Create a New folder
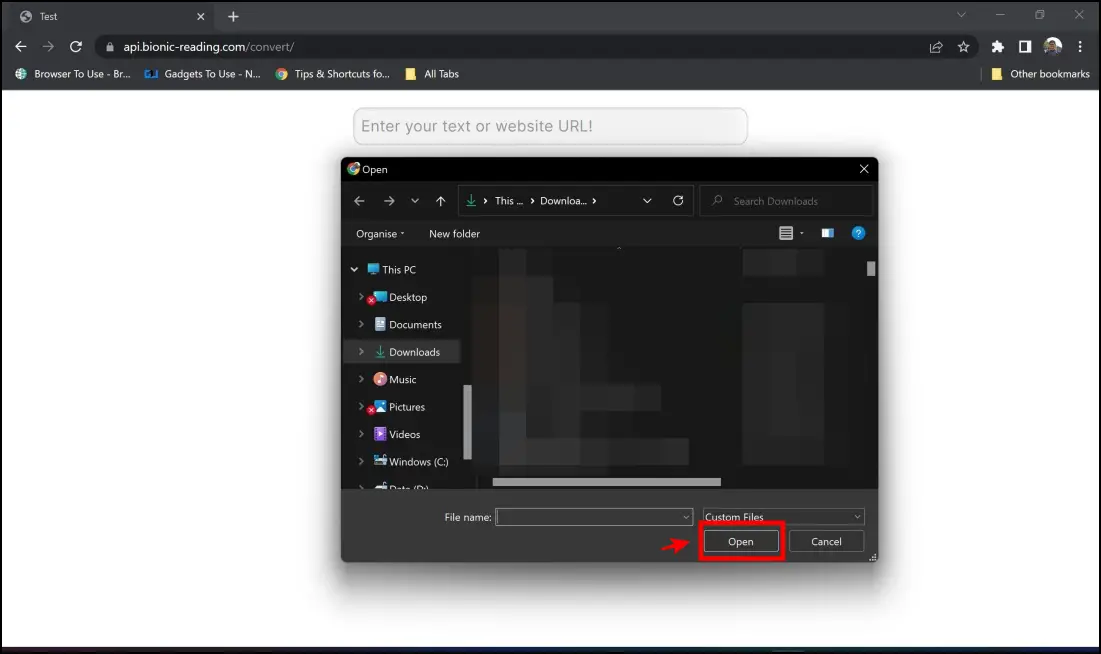This screenshot has height=654, width=1101. (454, 234)
